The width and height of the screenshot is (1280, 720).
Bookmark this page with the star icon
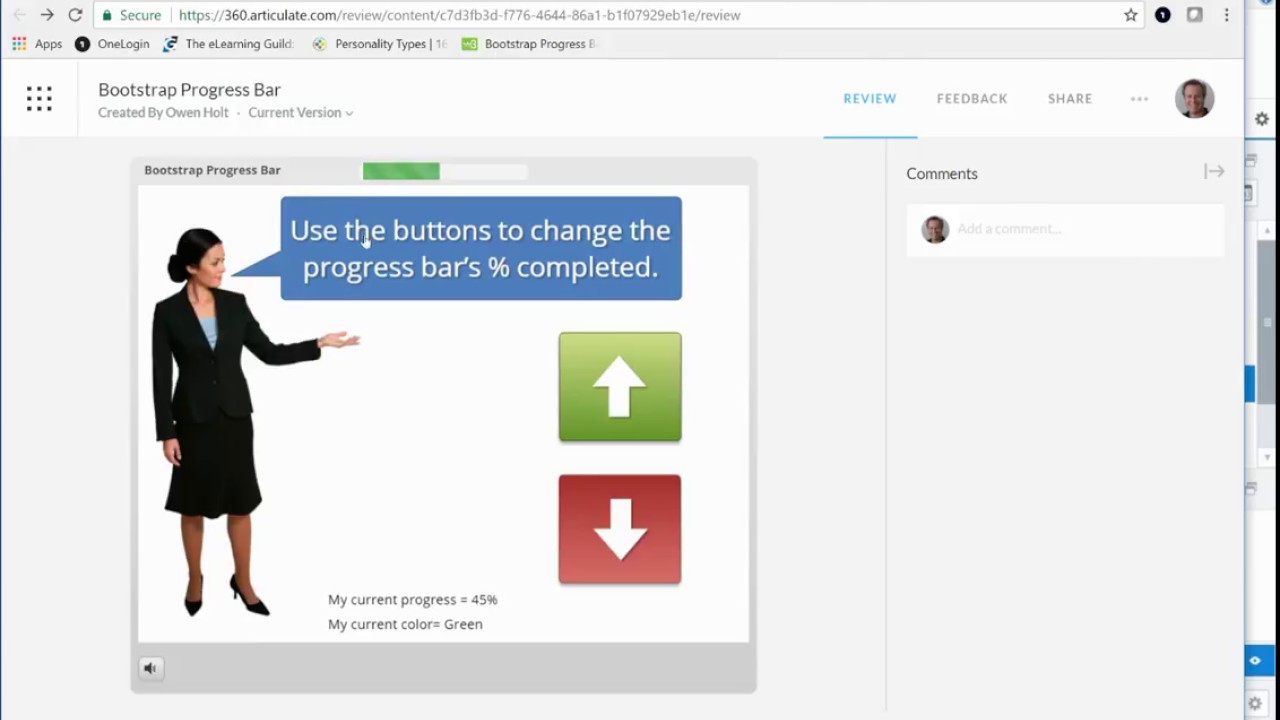1131,15
